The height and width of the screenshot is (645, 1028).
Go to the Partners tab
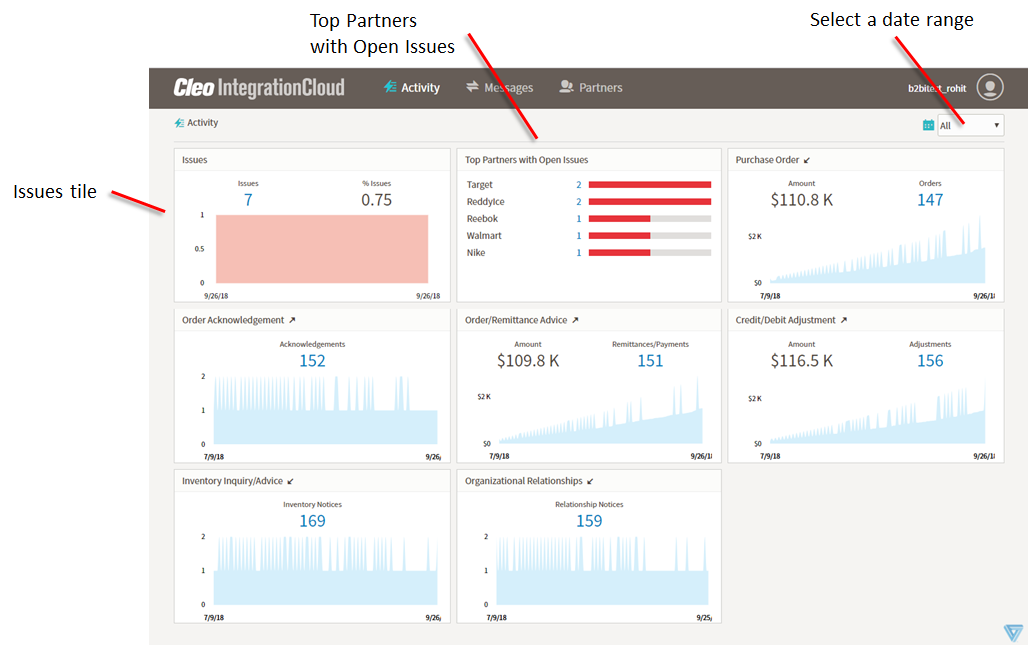[x=591, y=88]
